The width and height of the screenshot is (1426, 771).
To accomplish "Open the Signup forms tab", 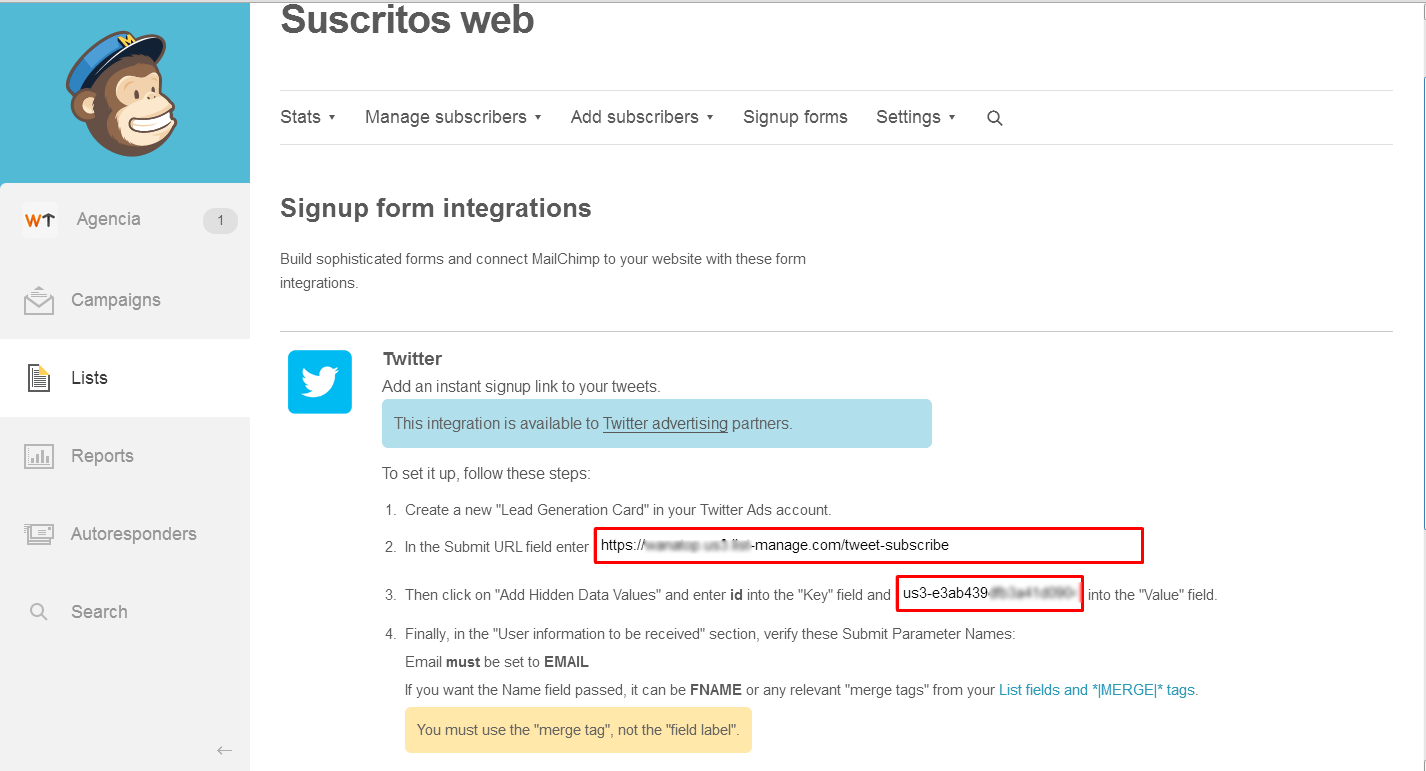I will coord(795,117).
